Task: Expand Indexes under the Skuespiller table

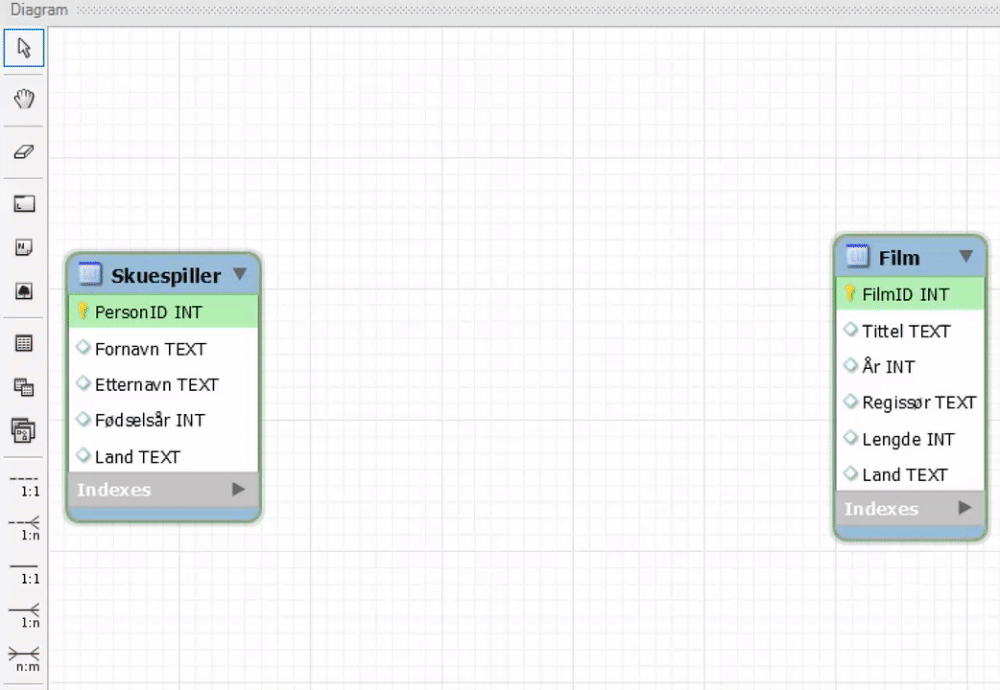Action: tap(238, 490)
